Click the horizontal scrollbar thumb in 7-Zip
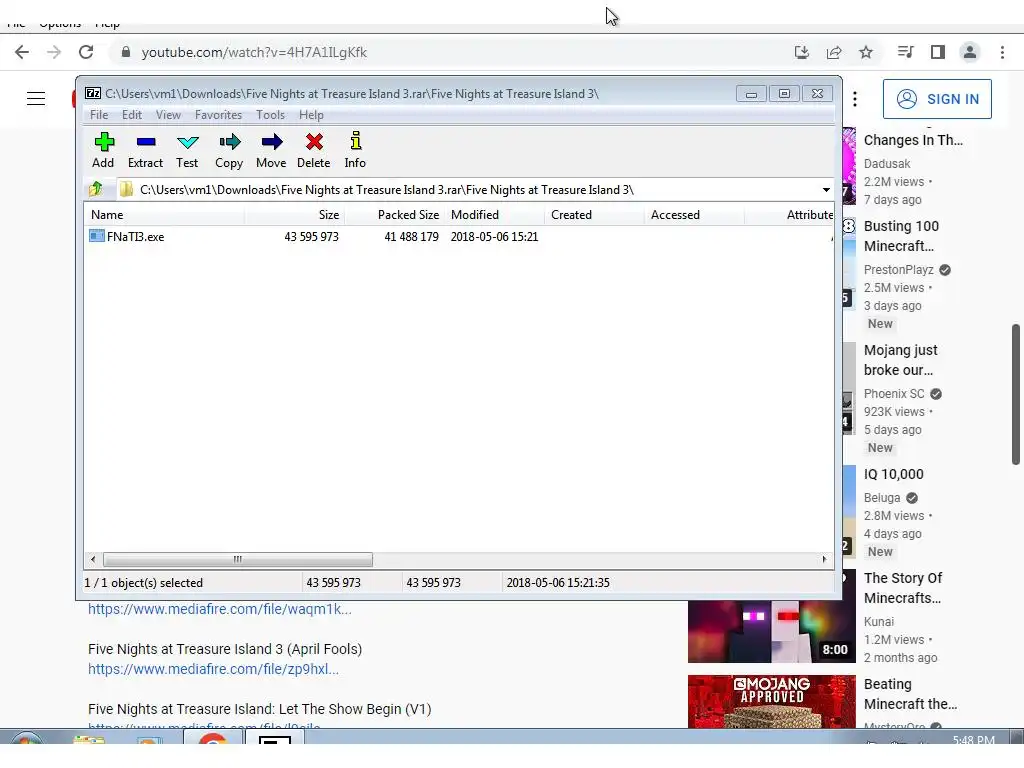The width and height of the screenshot is (1024, 768). [x=238, y=559]
